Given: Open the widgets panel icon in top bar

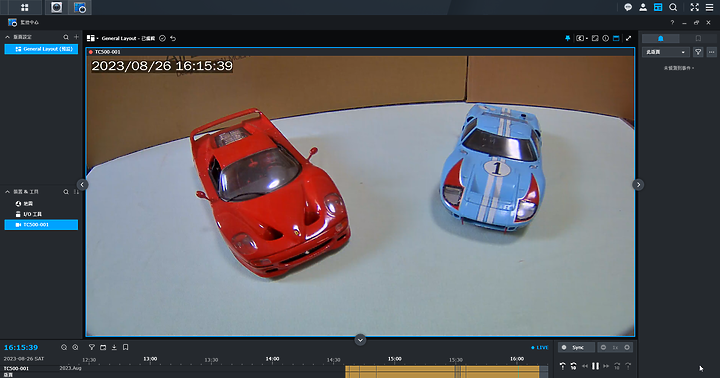Looking at the screenshot, I should point(658,7).
